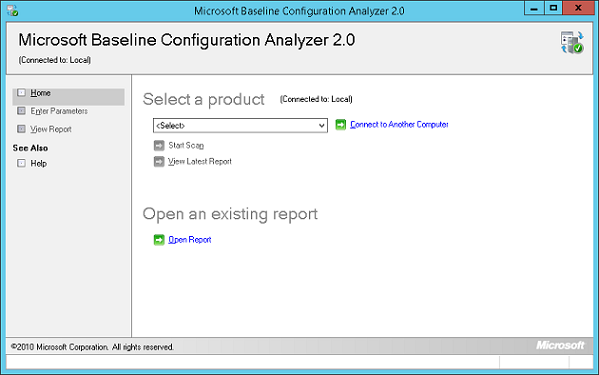The image size is (599, 375).
Task: Click the 'Open an existing report' heading
Action: 230,214
